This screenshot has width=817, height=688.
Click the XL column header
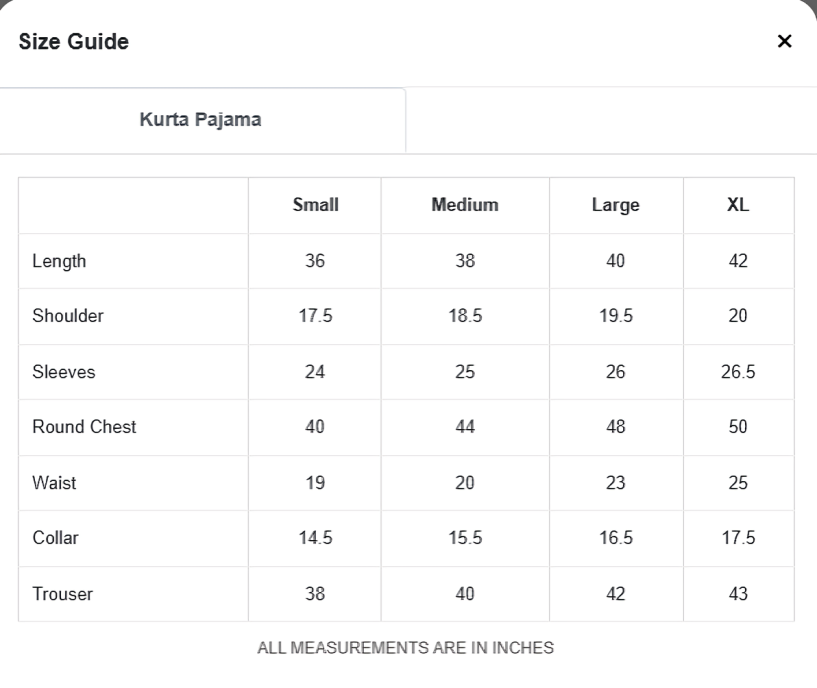(738, 205)
